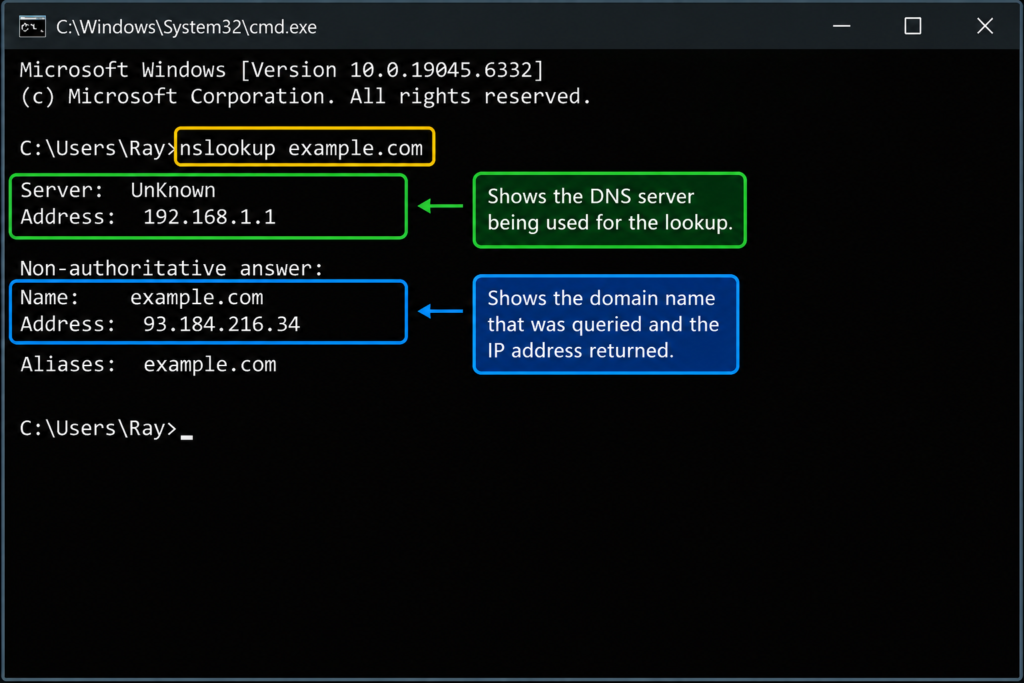This screenshot has height=683, width=1024.
Task: Click the address 192.168.1.1
Action: [209, 217]
